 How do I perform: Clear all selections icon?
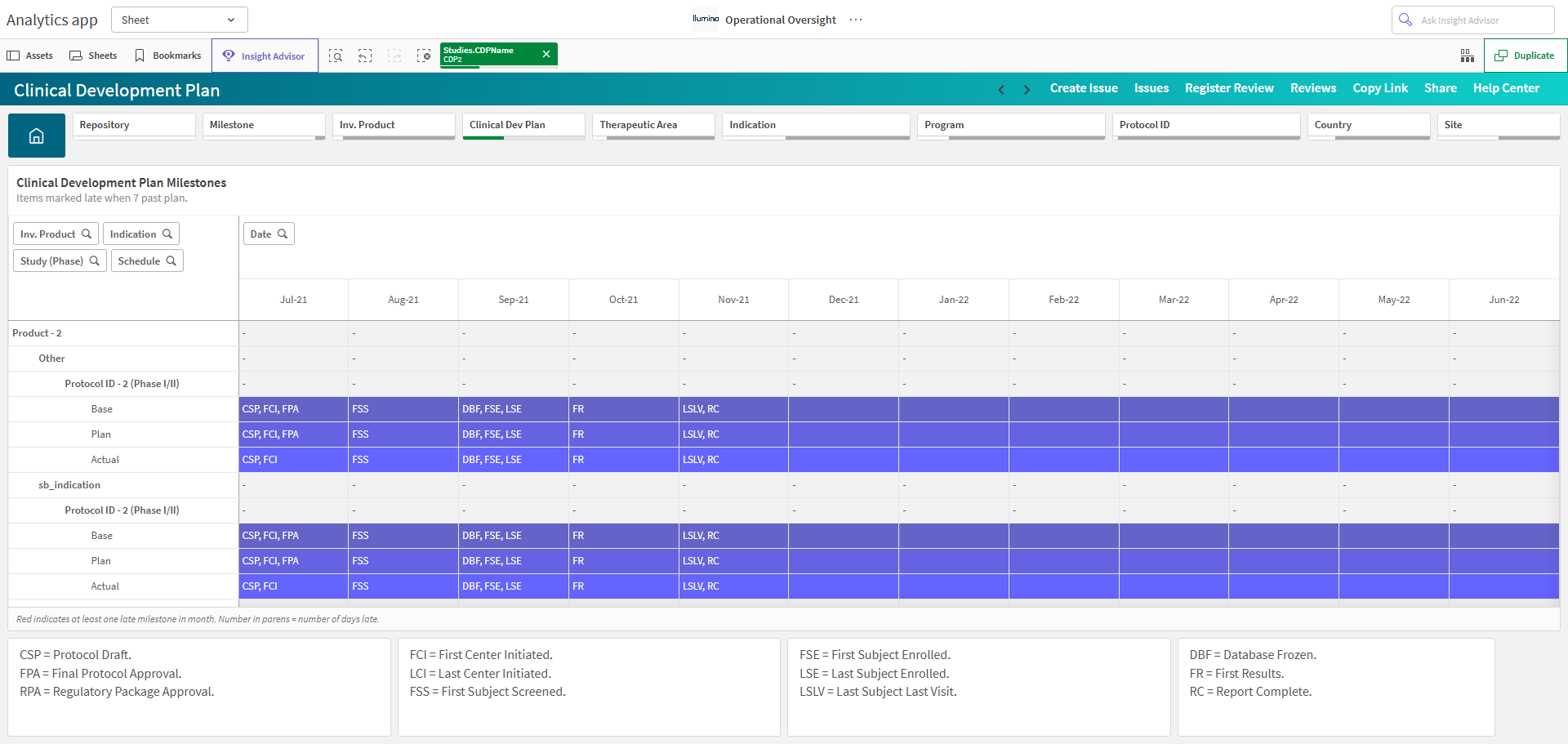(424, 56)
